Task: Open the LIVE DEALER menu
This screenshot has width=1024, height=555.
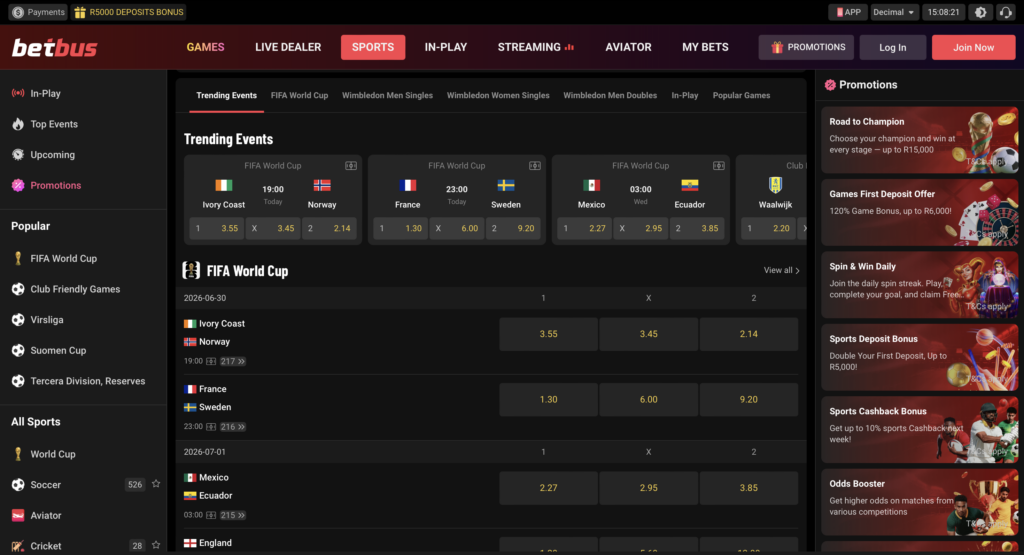Action: click(288, 47)
